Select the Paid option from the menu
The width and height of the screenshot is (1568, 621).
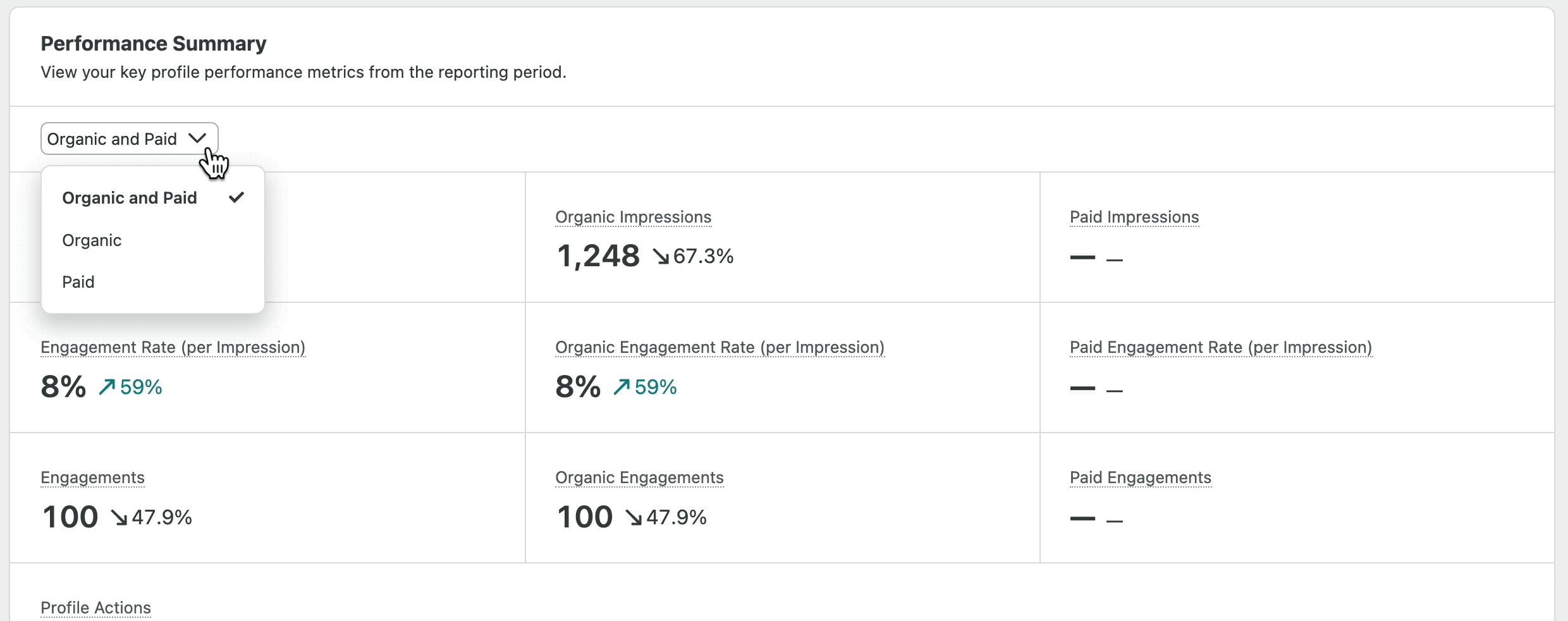(78, 281)
